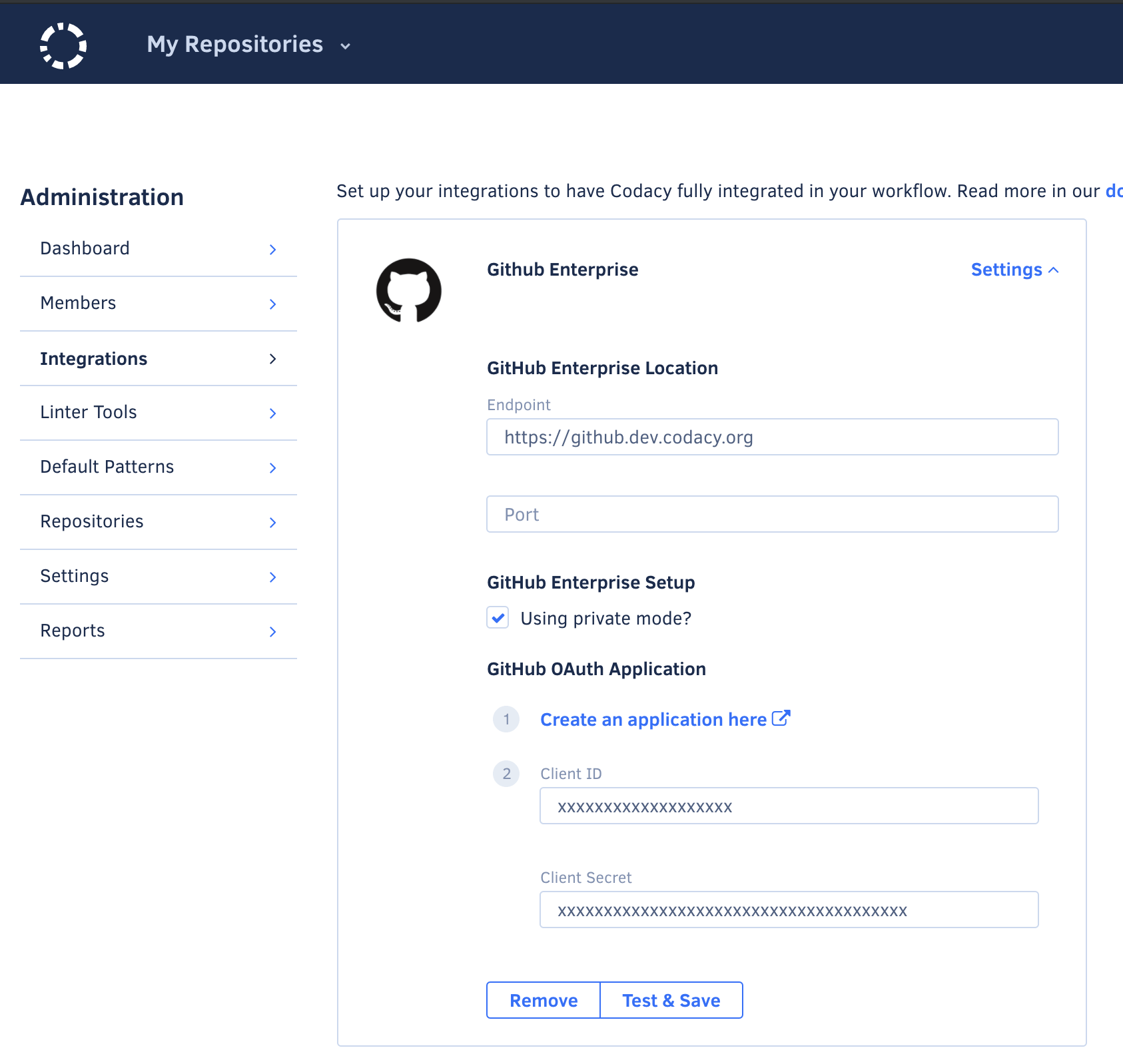Screen dimensions: 1123x1064
Task: Select Integrations in the sidebar
Action: pos(159,359)
